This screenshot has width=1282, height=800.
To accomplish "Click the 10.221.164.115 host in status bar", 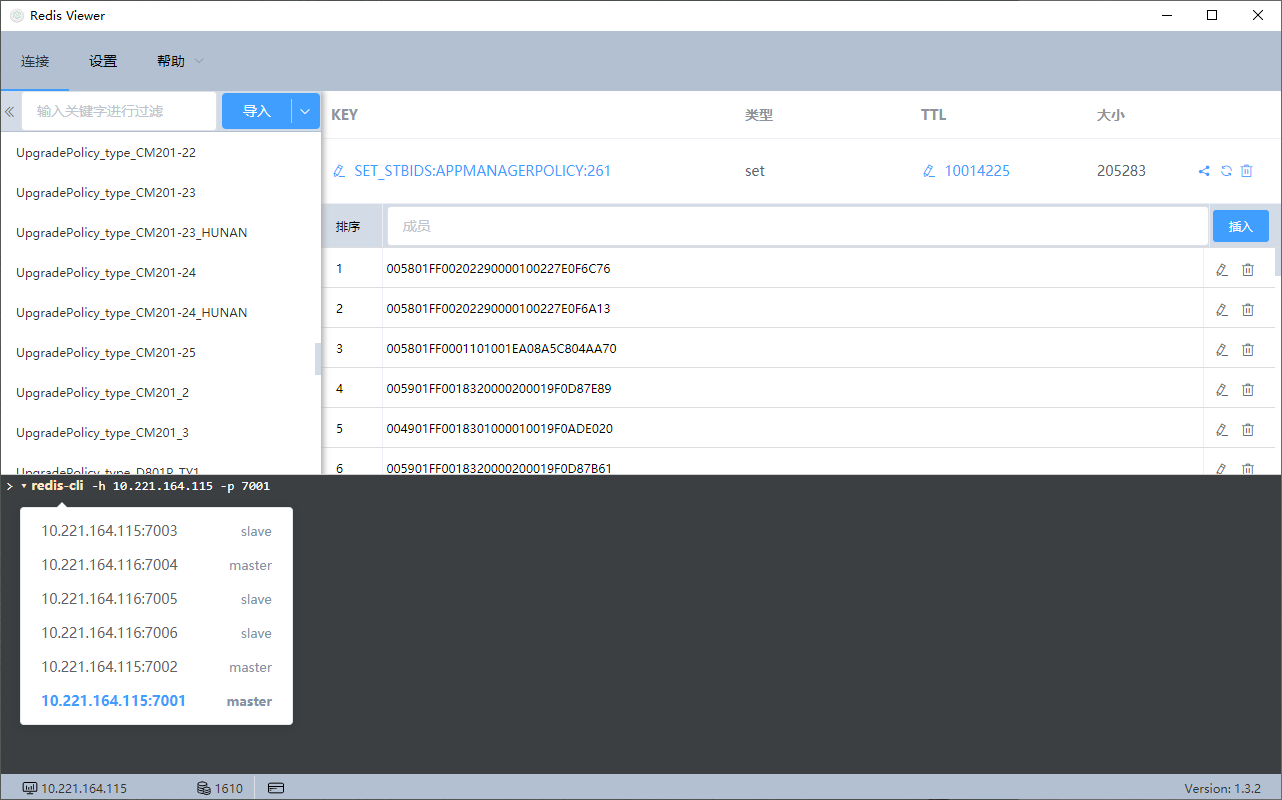I will (x=84, y=788).
